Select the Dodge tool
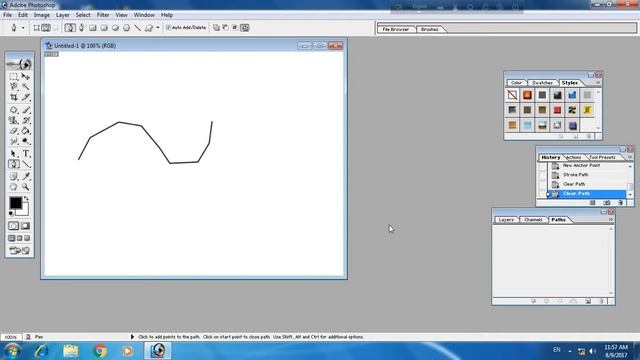 pyautogui.click(x=26, y=141)
